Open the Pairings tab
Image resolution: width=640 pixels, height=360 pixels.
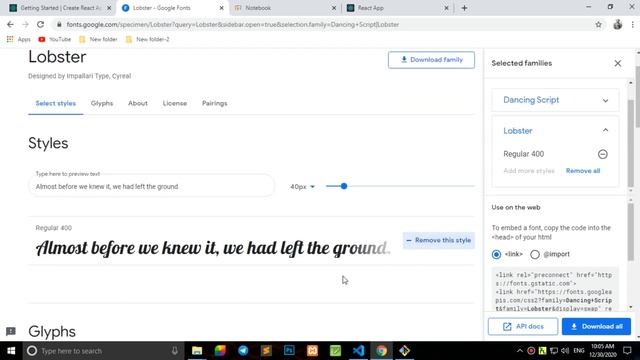(214, 103)
